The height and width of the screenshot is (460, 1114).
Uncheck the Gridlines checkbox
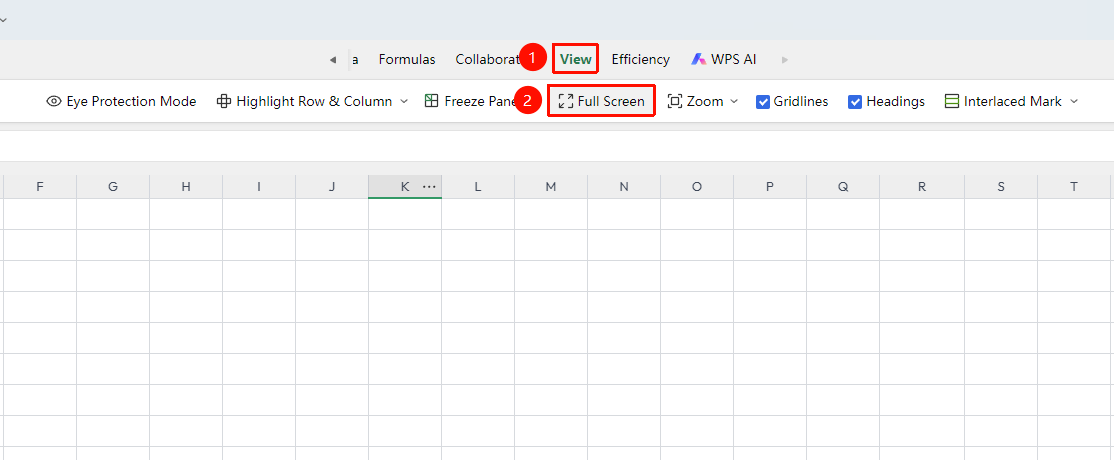point(763,102)
